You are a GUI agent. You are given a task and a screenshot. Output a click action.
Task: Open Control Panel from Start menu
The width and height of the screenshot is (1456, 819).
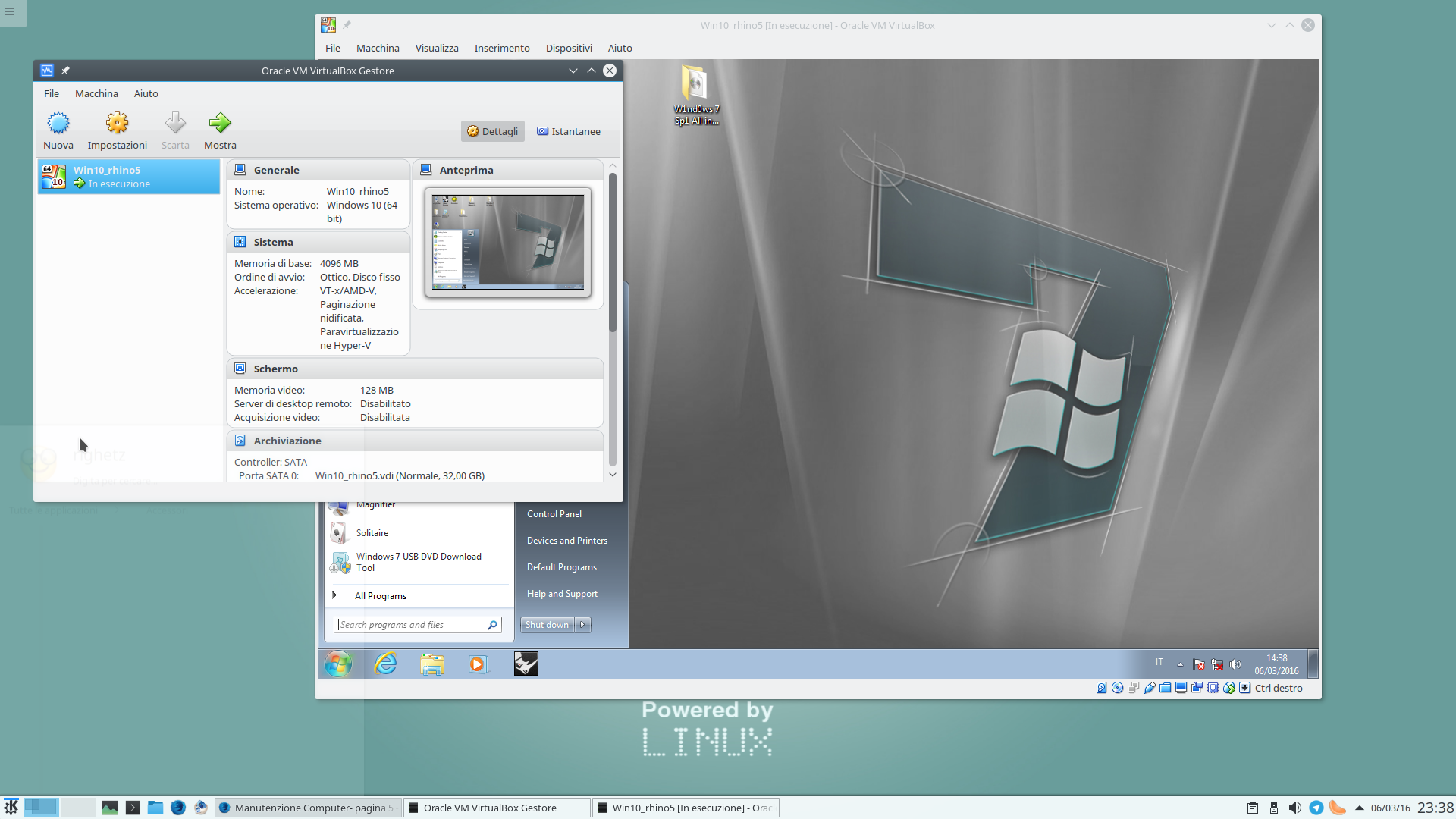pyautogui.click(x=554, y=514)
